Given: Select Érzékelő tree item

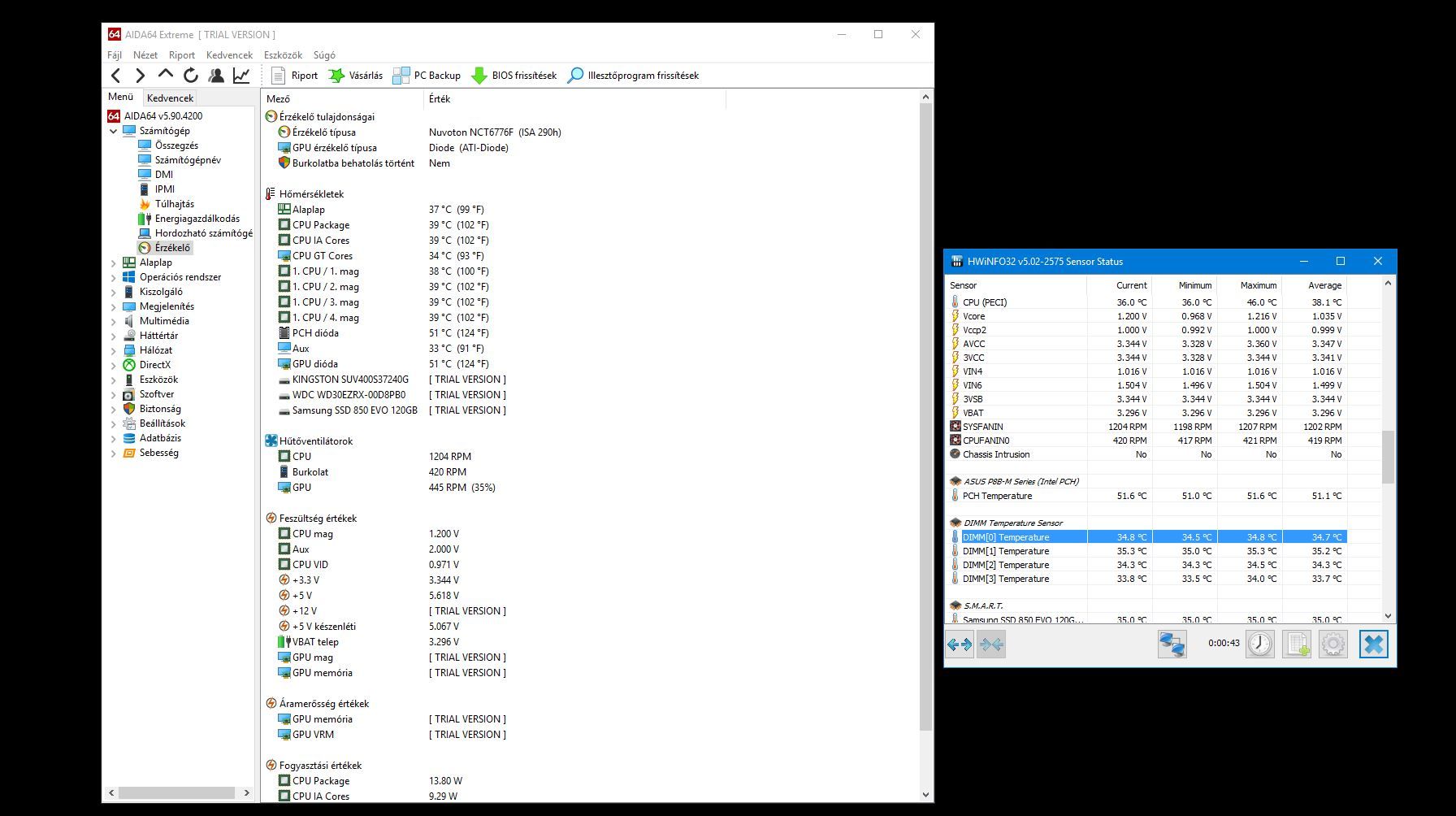Looking at the screenshot, I should pyautogui.click(x=172, y=248).
